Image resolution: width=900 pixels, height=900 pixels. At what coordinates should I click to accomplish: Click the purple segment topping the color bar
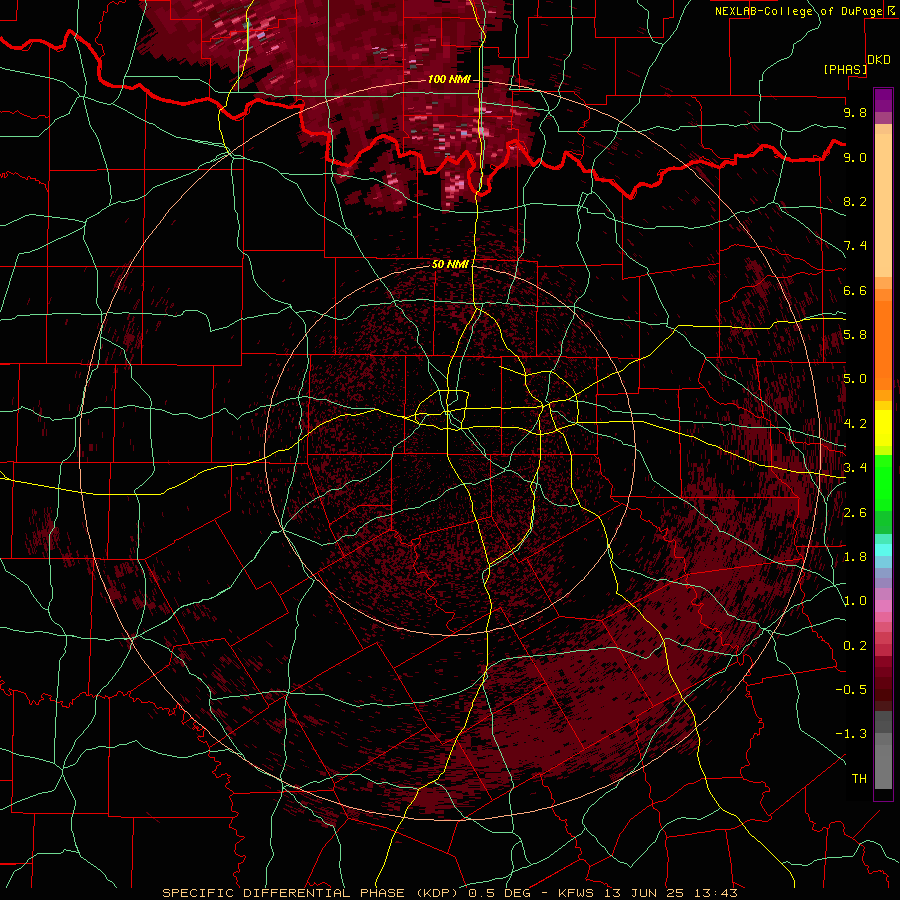click(x=883, y=100)
